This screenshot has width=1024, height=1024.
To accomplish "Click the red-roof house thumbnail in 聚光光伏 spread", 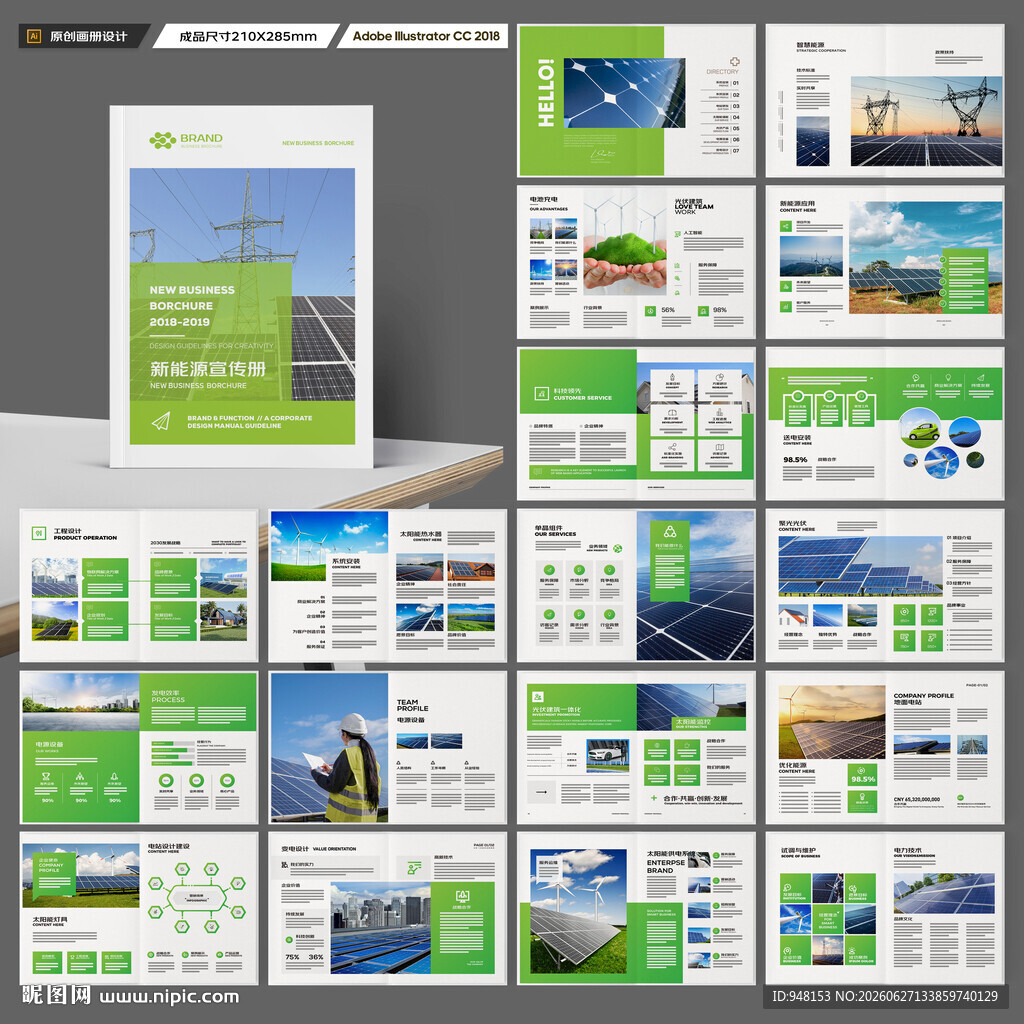I will (x=793, y=615).
